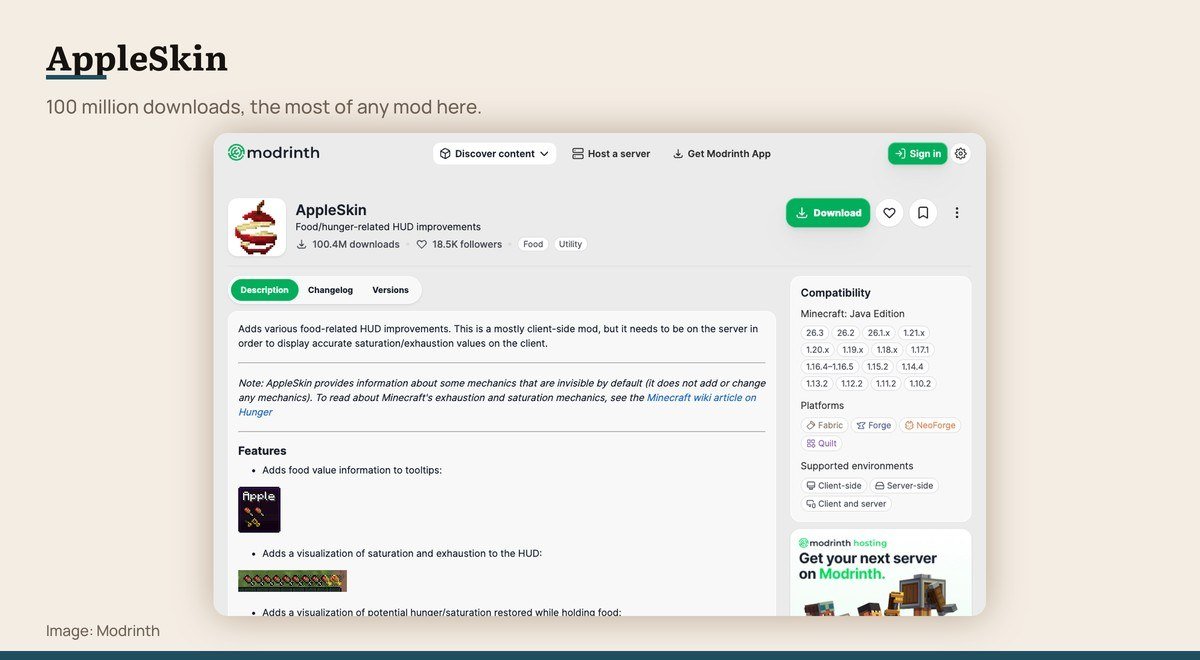Click the Forge platform tag
Image resolution: width=1200 pixels, height=660 pixels.
click(874, 425)
